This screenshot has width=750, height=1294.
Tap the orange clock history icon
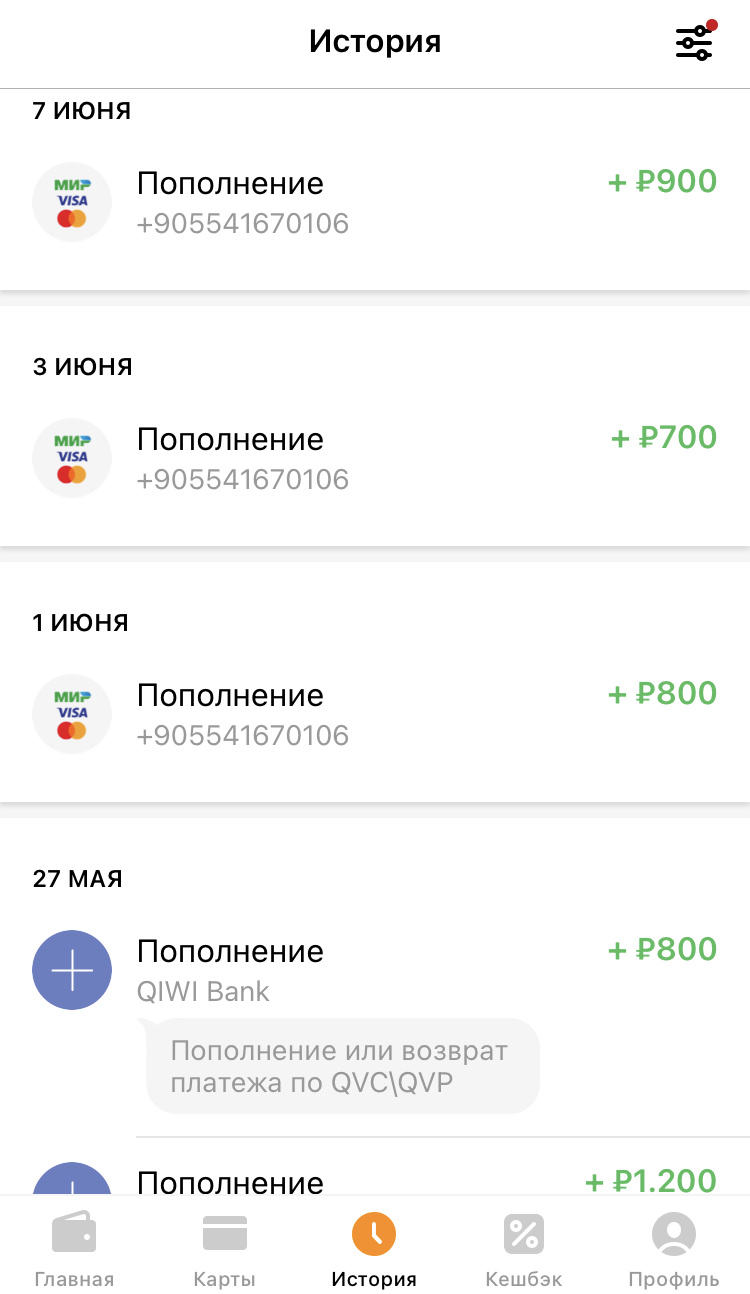click(374, 1234)
